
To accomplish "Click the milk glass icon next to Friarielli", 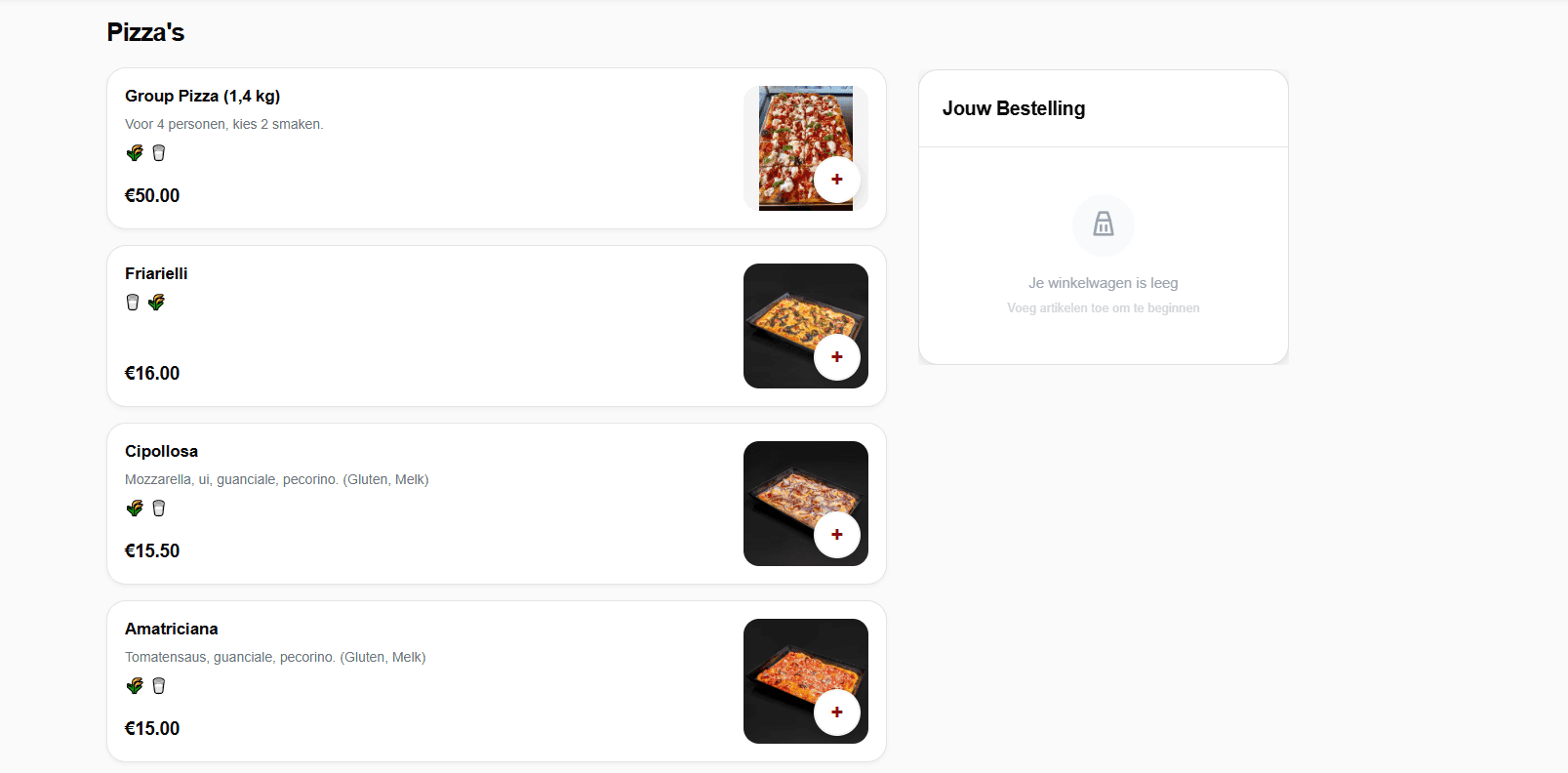I will coord(131,302).
